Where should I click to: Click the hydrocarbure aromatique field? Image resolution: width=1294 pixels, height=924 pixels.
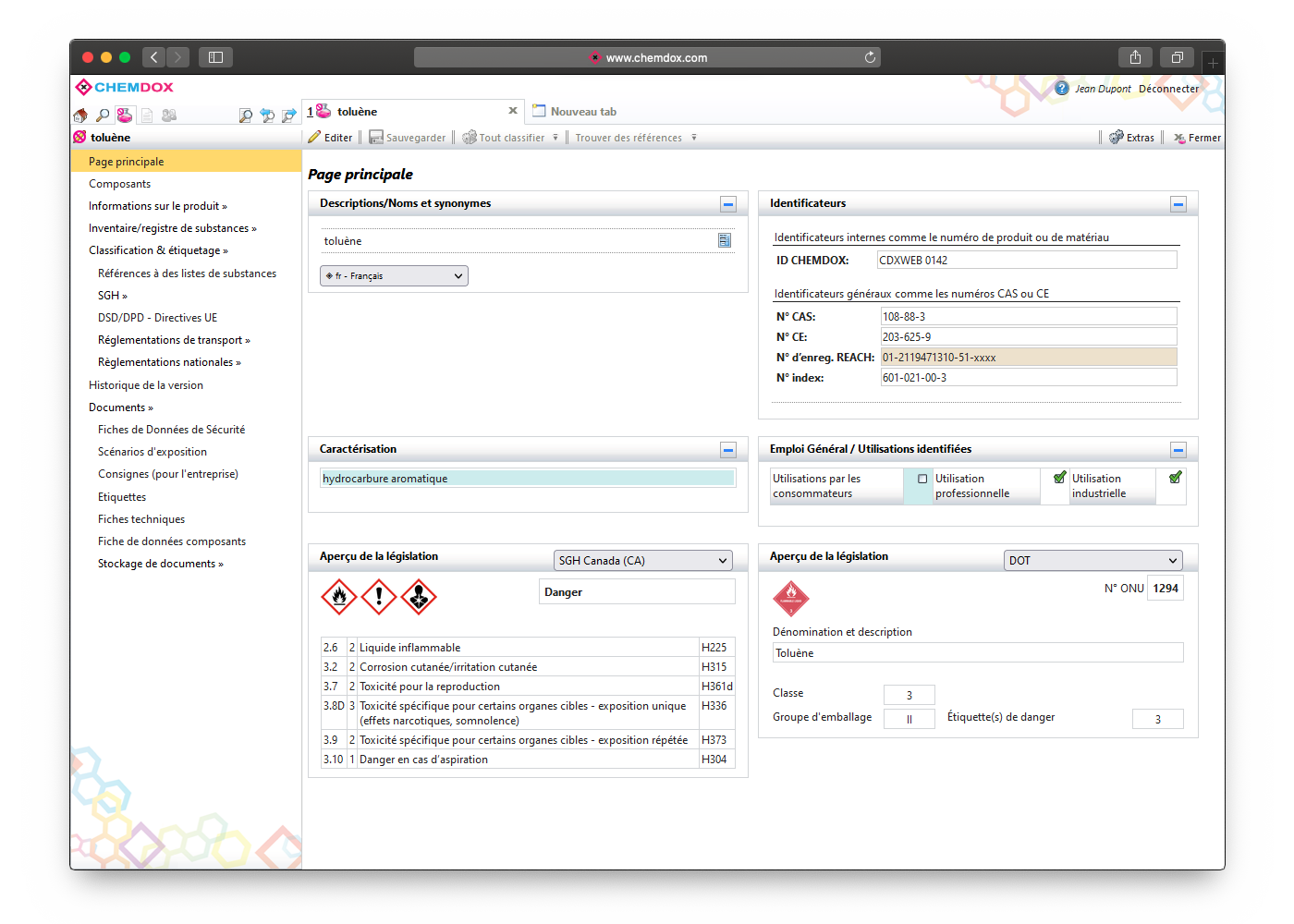528,478
